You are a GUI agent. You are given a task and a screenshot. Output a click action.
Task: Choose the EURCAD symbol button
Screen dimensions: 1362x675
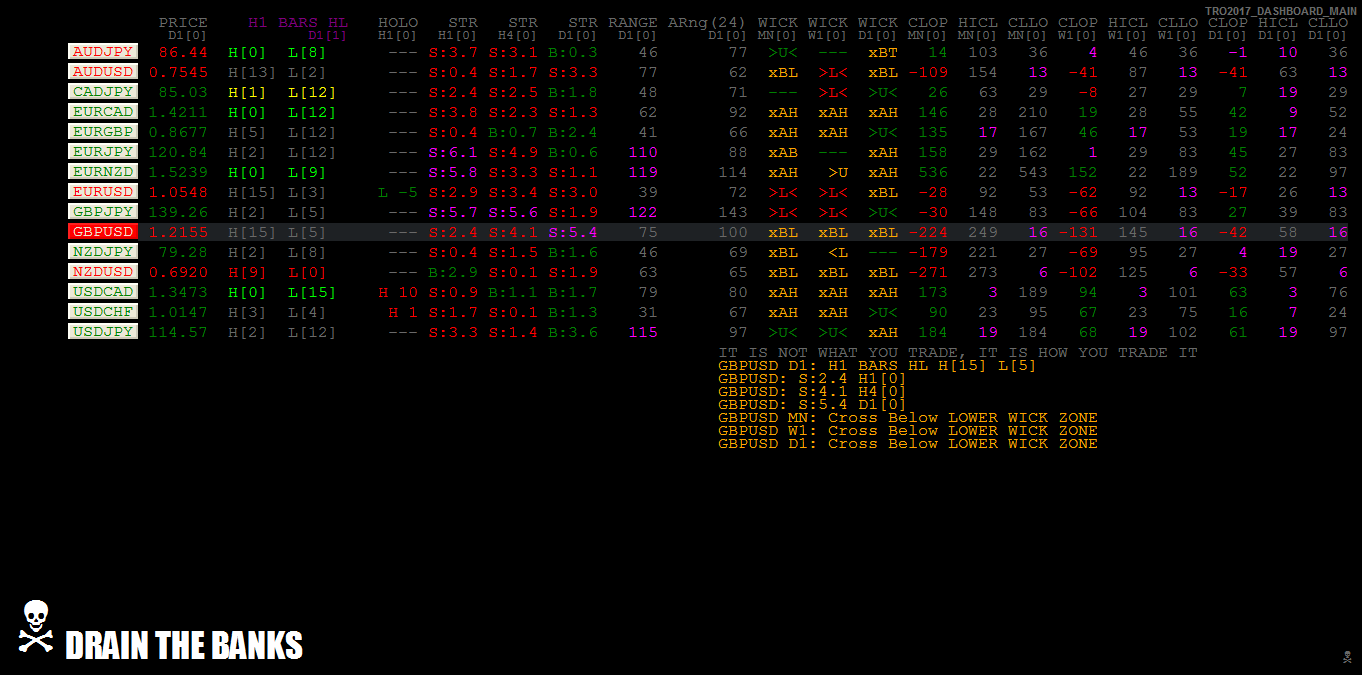(103, 111)
